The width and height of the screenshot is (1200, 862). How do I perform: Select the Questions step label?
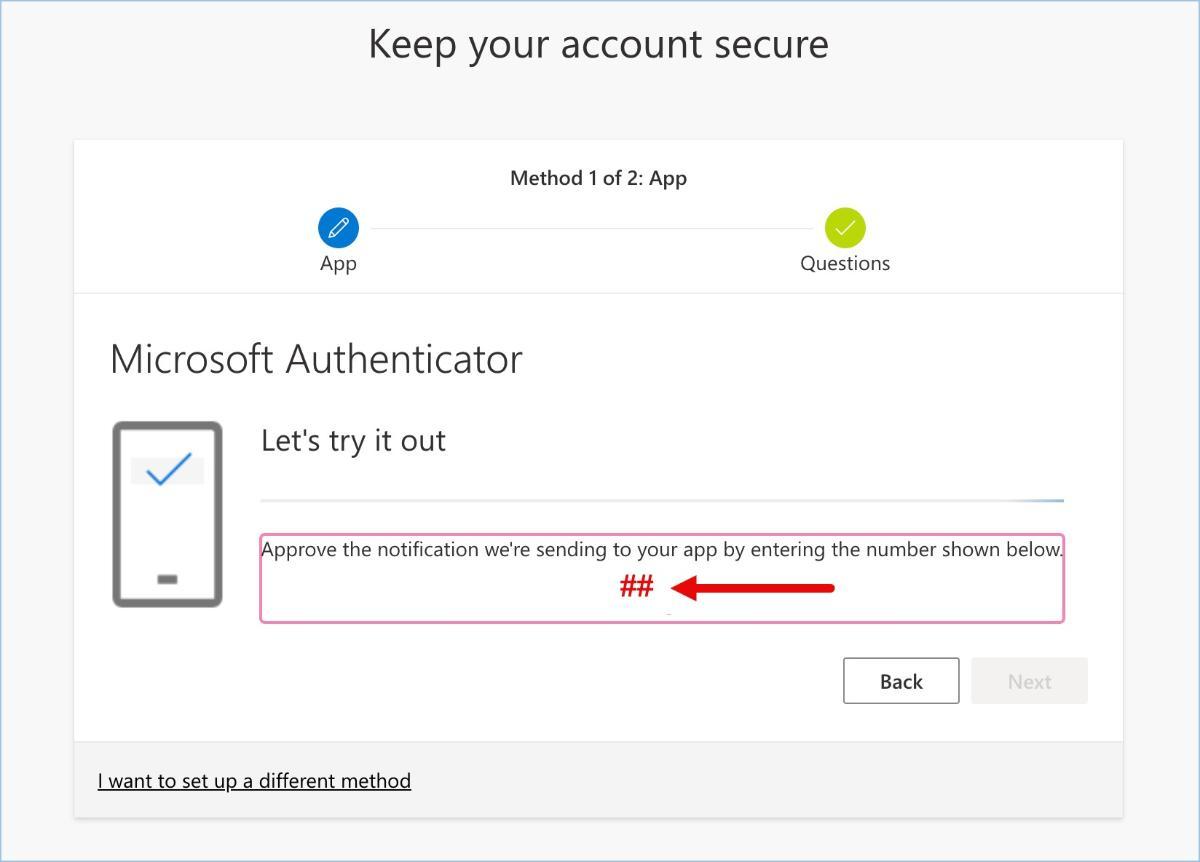tap(845, 264)
